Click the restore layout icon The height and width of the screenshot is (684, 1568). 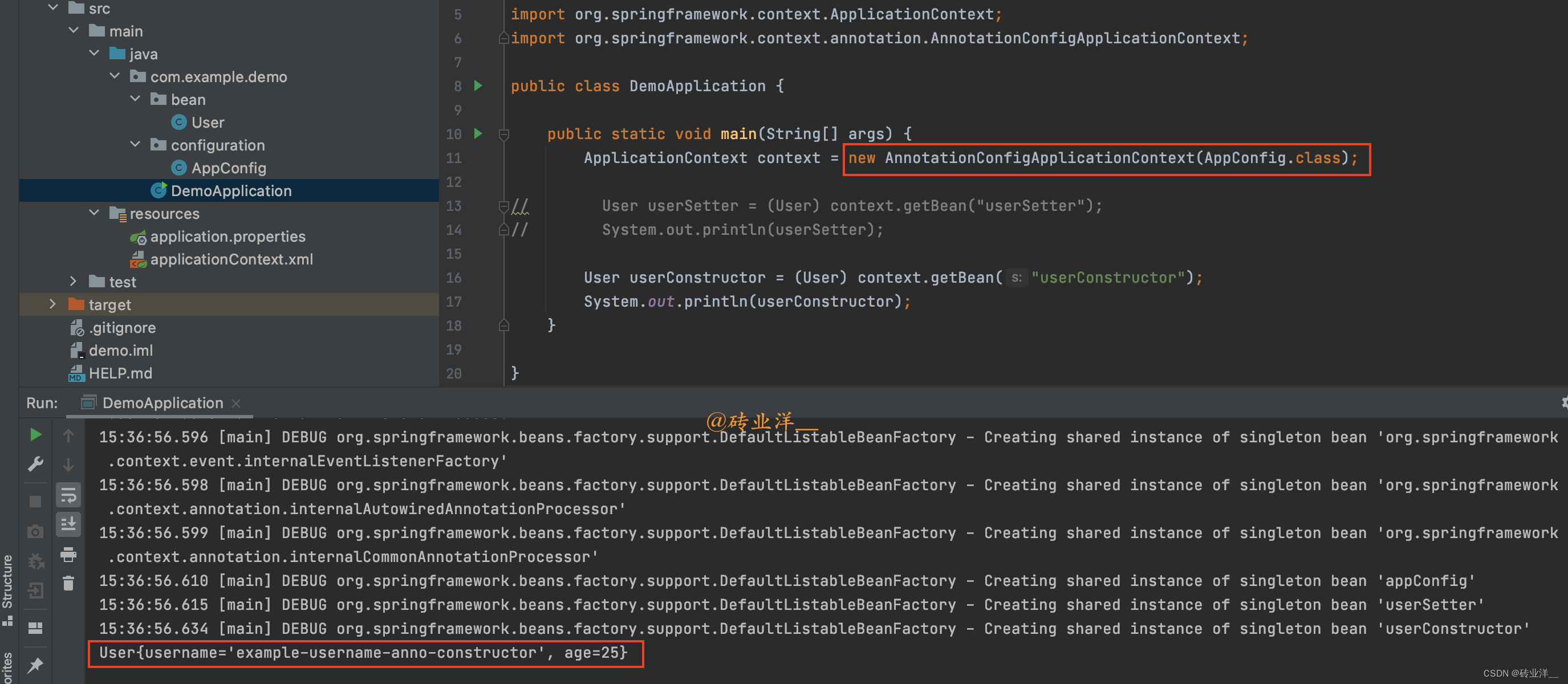(x=35, y=628)
